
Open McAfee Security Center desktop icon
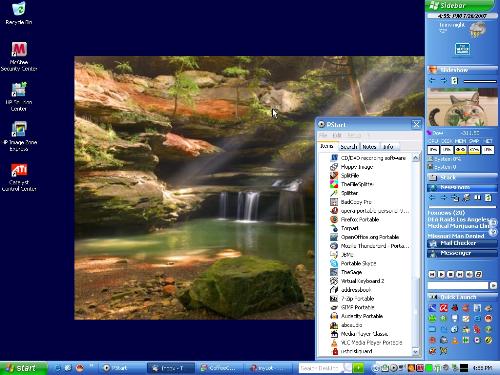(x=19, y=56)
